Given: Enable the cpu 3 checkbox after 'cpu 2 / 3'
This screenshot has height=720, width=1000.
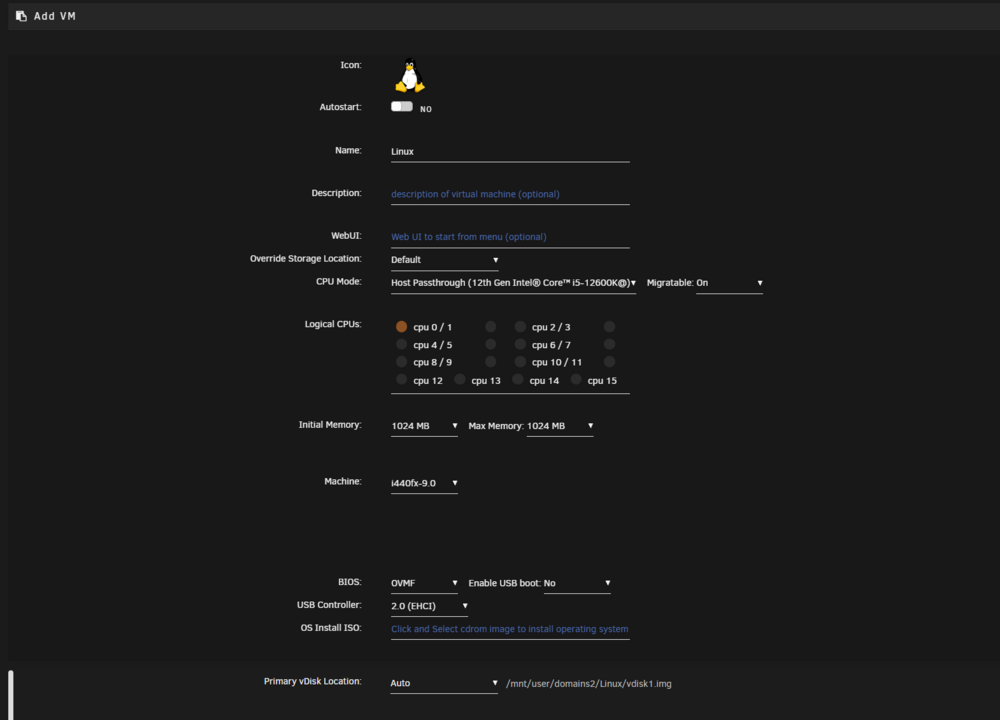Looking at the screenshot, I should point(610,327).
